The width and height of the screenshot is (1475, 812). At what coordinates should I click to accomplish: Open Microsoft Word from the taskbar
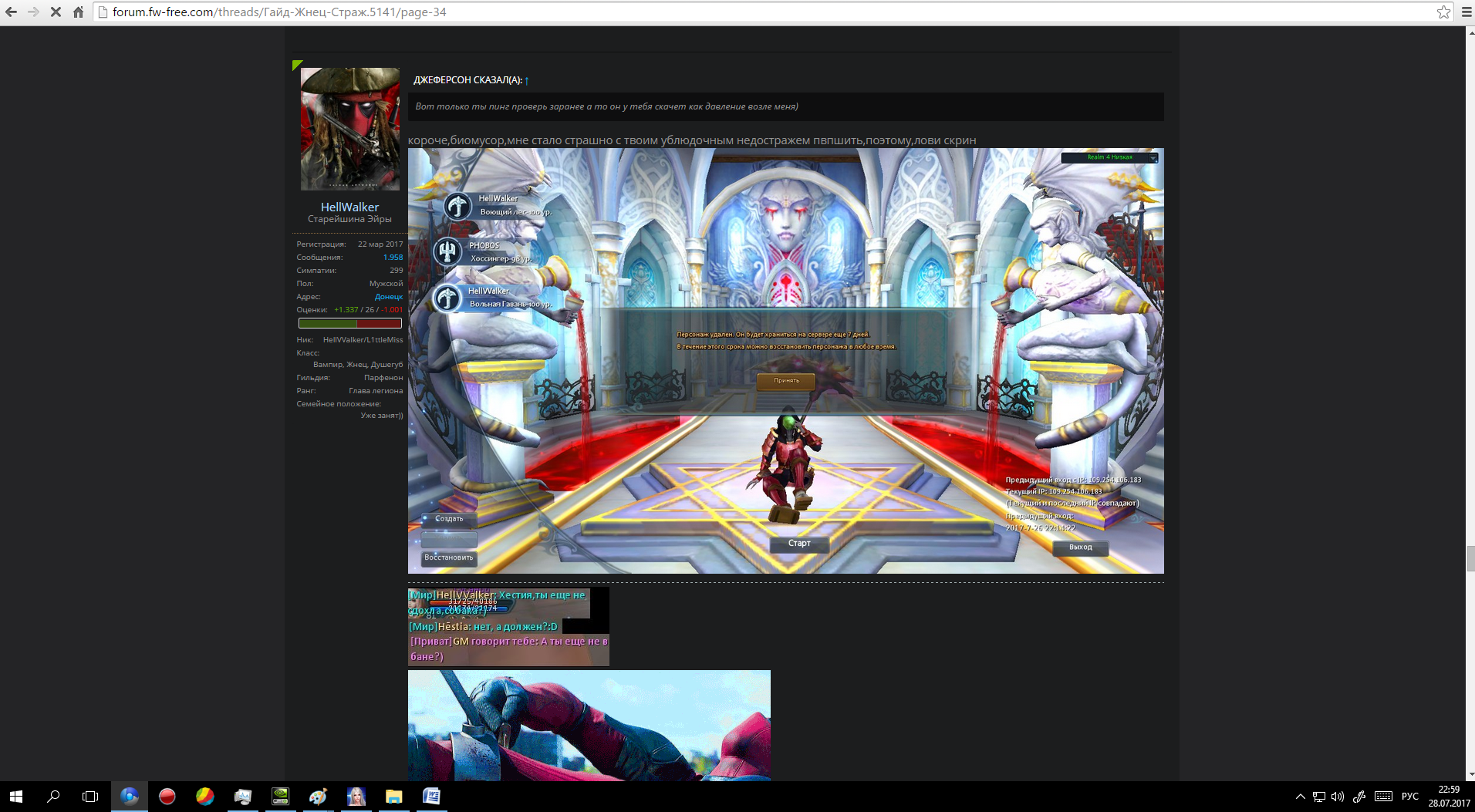coord(431,797)
